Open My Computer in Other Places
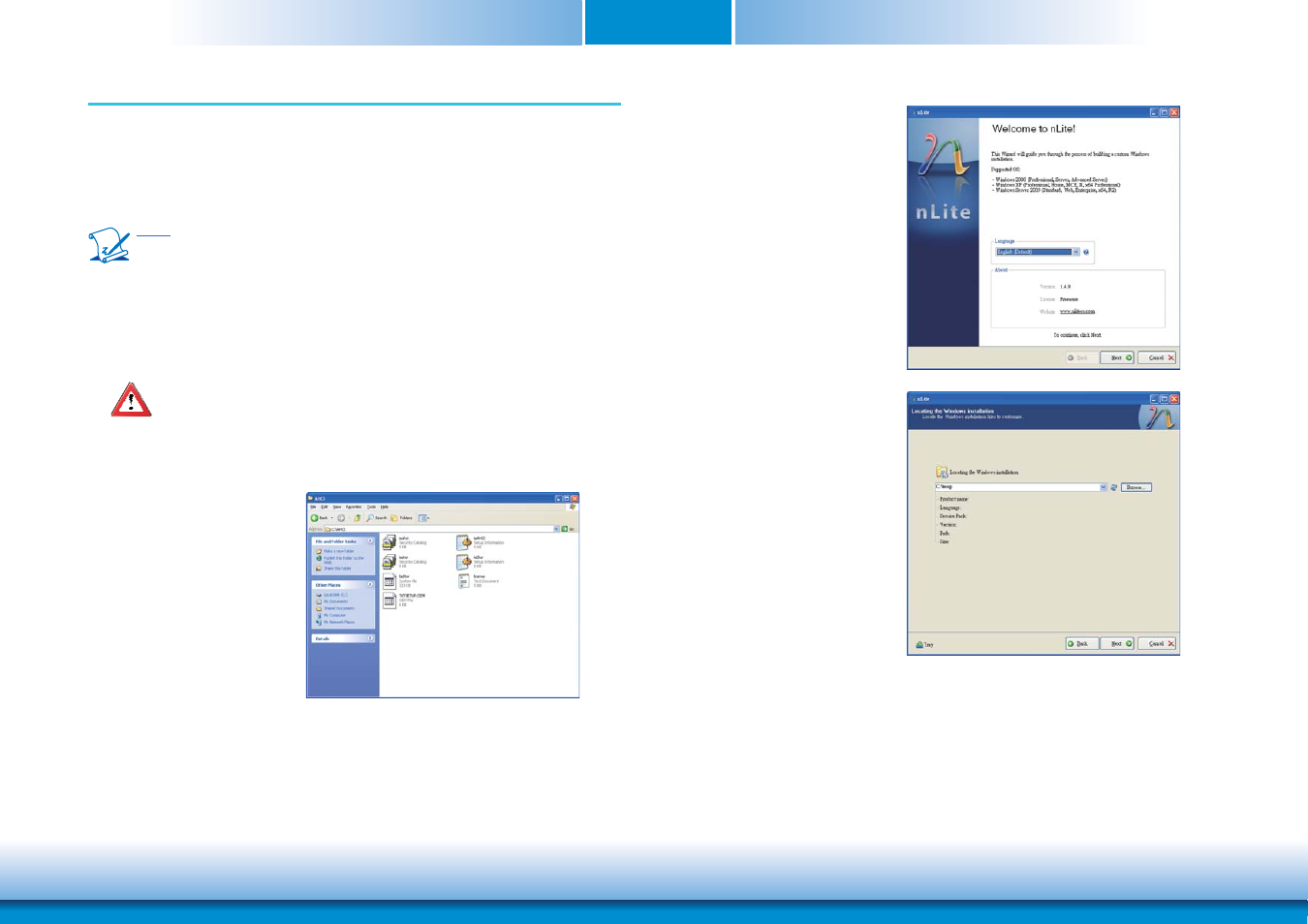This screenshot has height=924, width=1308. (x=330, y=615)
